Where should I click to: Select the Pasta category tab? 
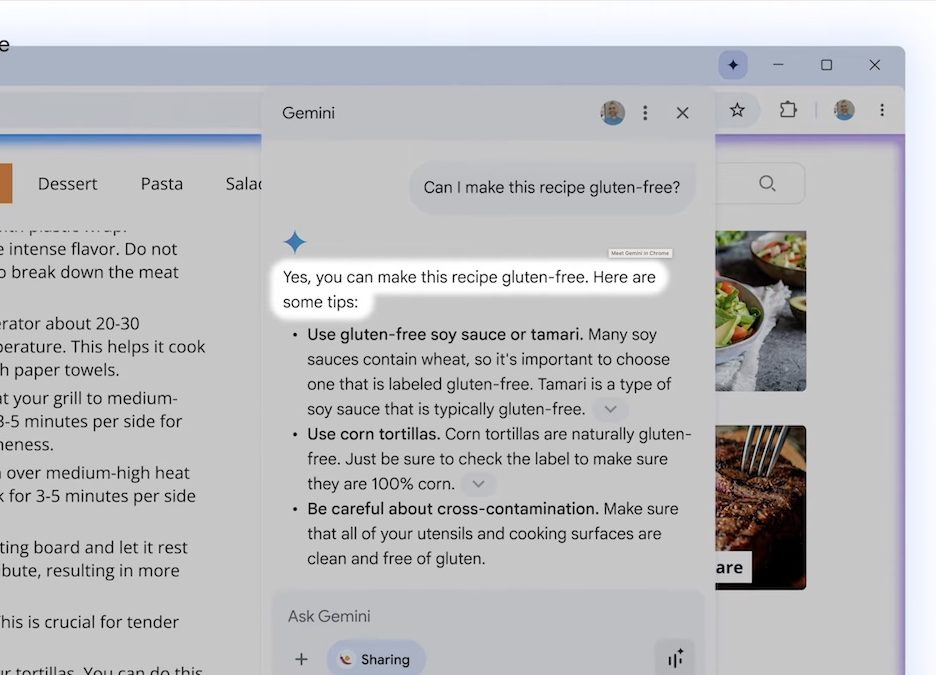[161, 183]
